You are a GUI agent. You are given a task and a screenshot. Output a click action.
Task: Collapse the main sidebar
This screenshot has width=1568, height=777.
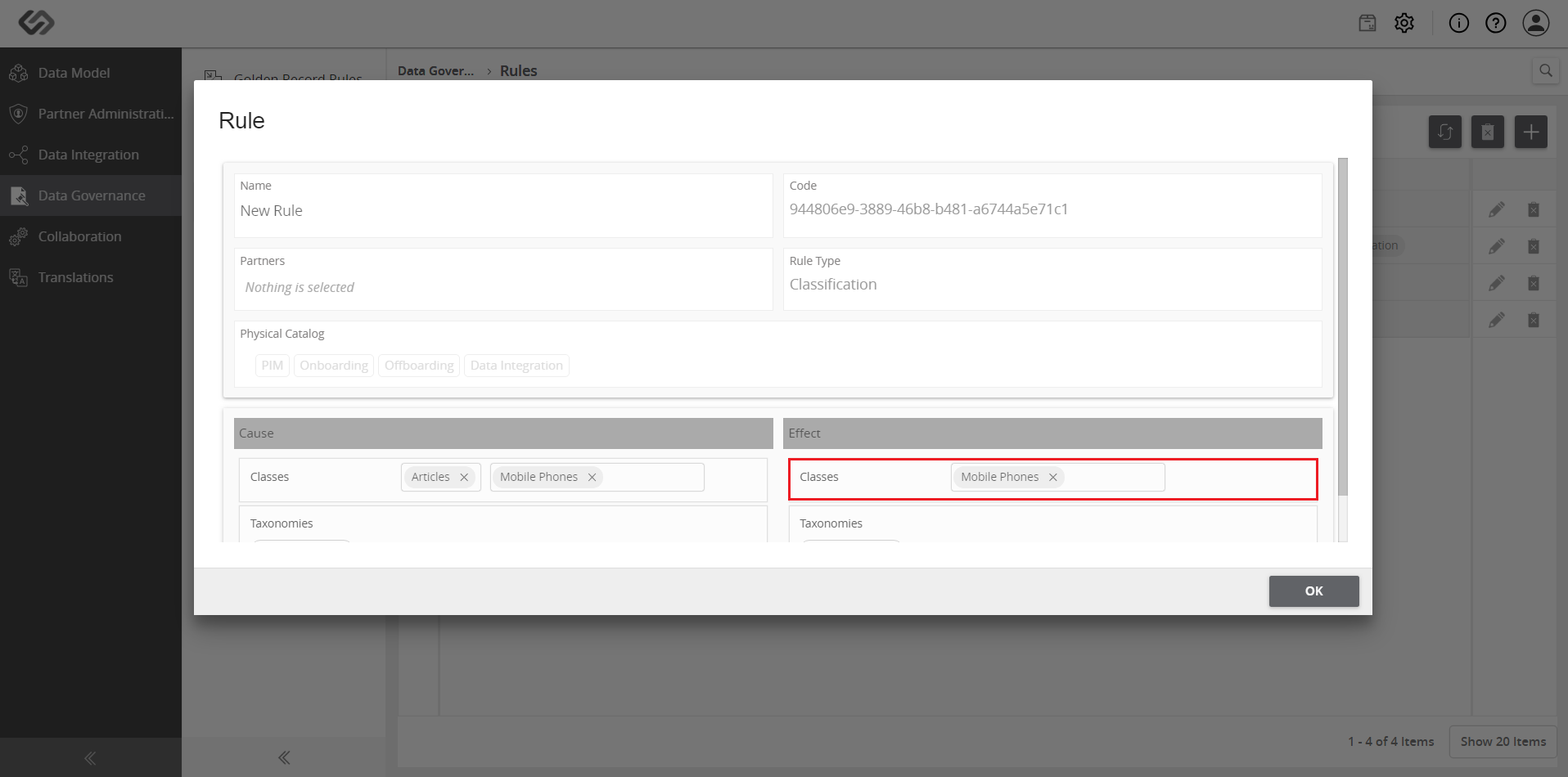90,757
